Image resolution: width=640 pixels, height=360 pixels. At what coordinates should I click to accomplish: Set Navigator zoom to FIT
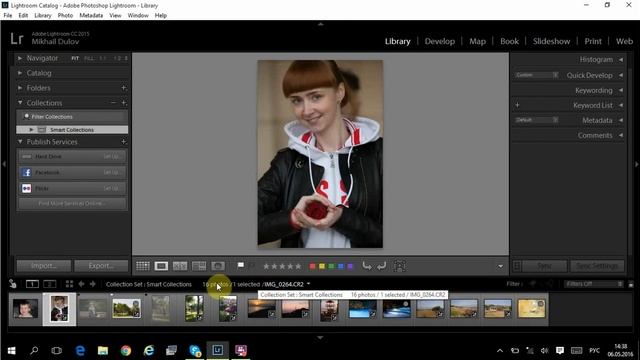[x=75, y=58]
